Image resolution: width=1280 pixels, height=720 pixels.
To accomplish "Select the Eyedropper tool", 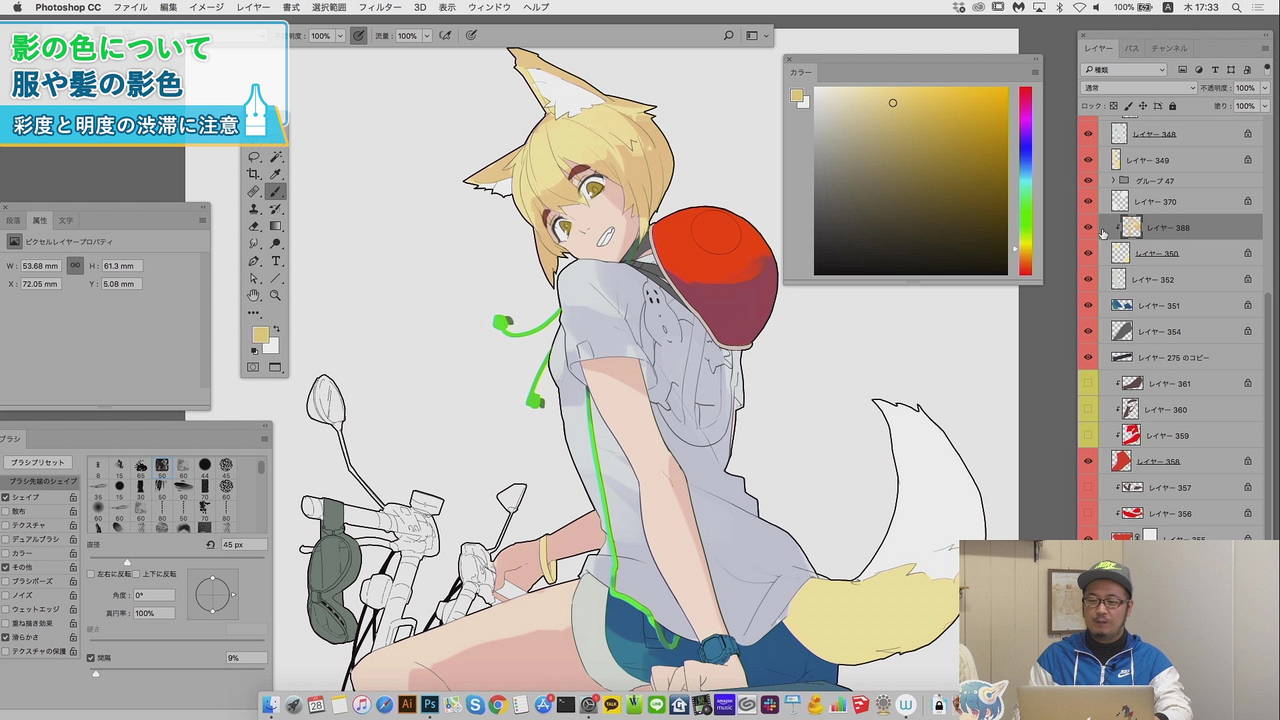I will point(276,174).
